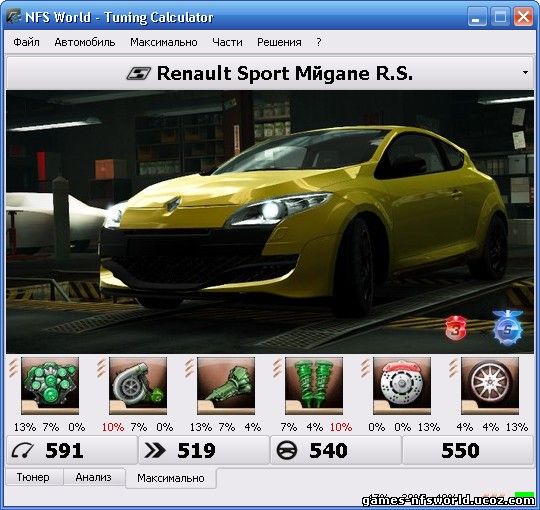Click the stripes marker left of suspension
The width and height of the screenshot is (540, 510).
coord(277,367)
